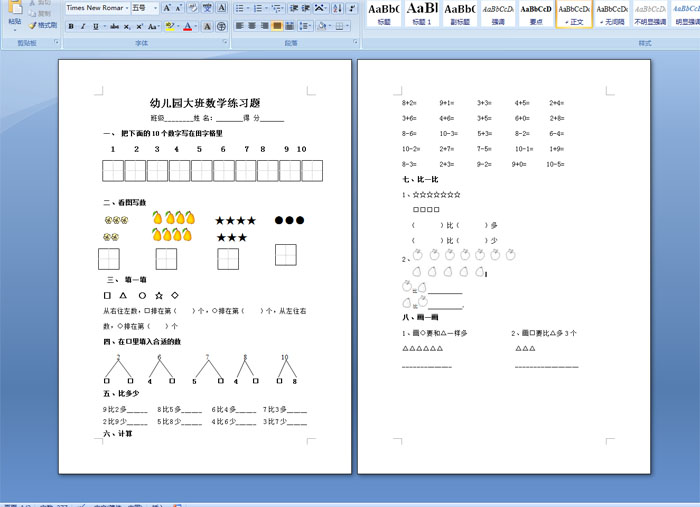
Task: Toggle Underline formatting
Action: (x=96, y=27)
